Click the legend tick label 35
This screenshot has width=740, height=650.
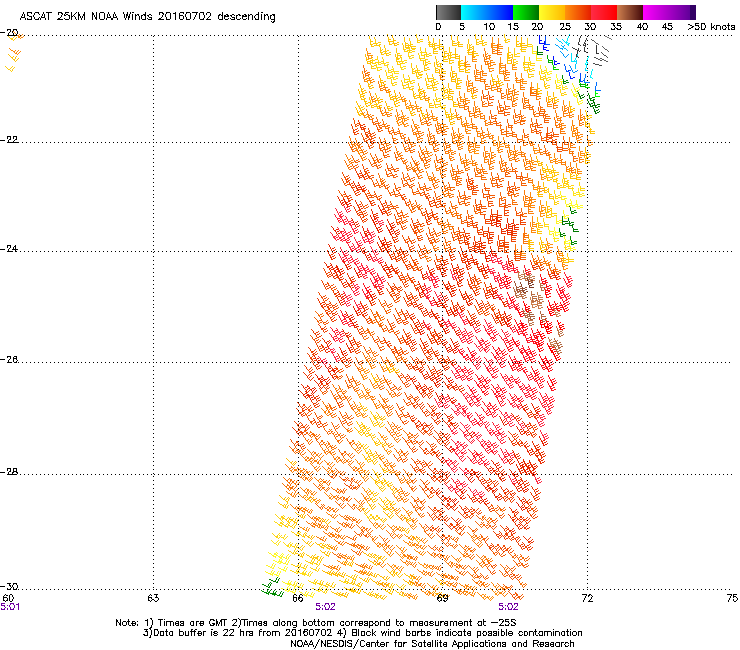coord(616,27)
